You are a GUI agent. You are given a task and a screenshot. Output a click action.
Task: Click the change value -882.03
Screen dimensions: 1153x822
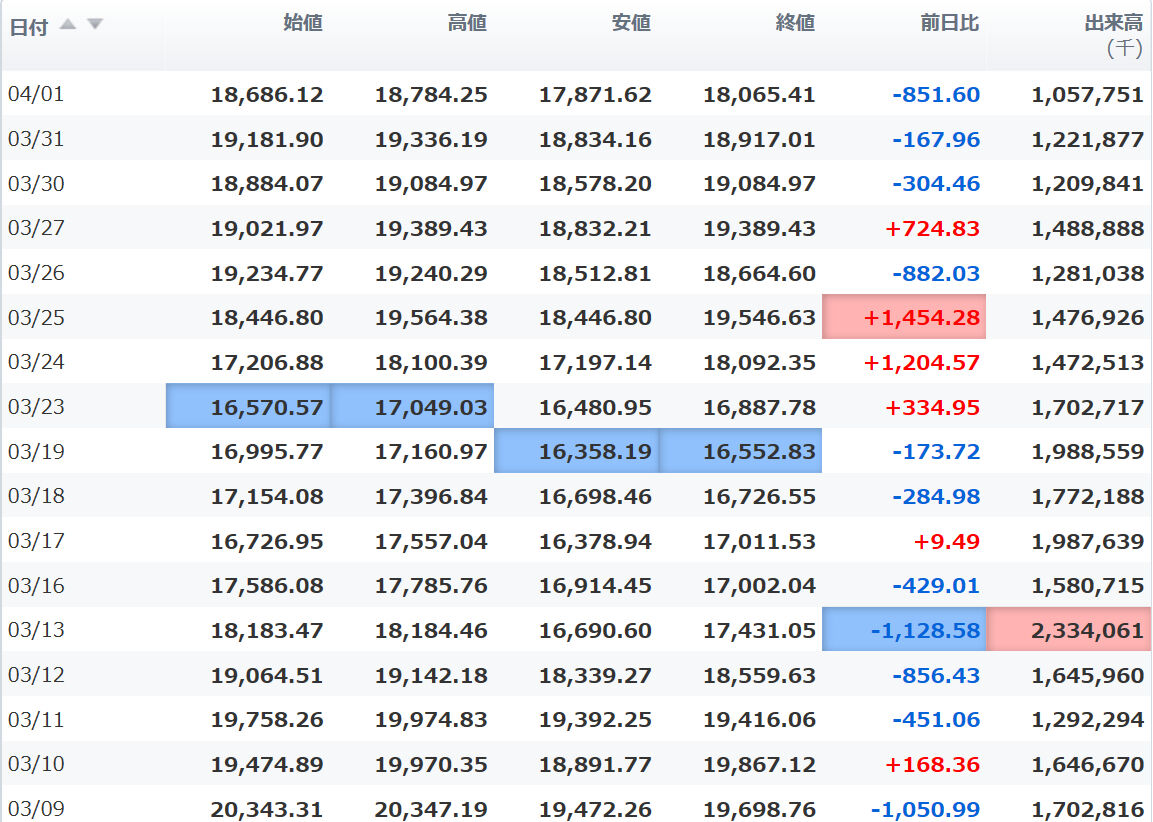(935, 274)
